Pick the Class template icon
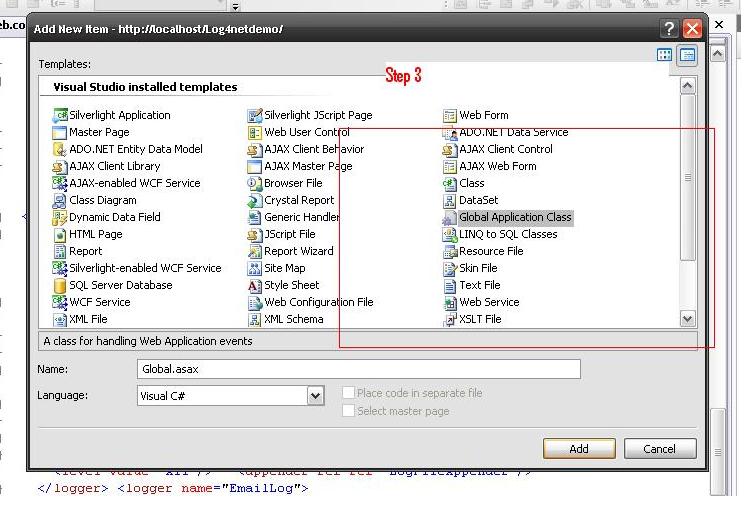The image size is (753, 510). 449,183
